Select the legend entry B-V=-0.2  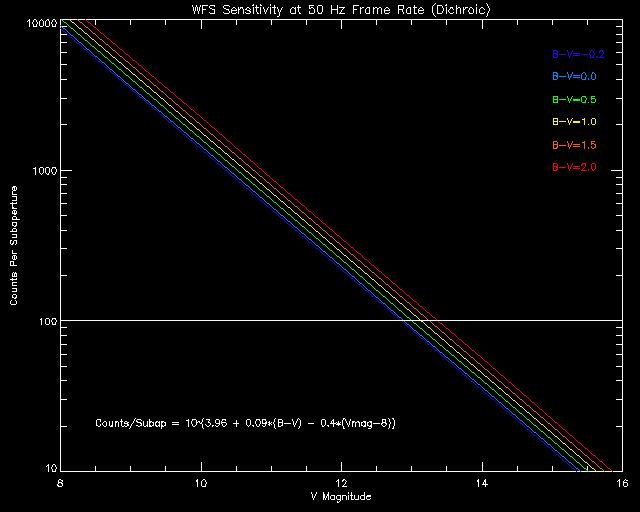click(578, 54)
